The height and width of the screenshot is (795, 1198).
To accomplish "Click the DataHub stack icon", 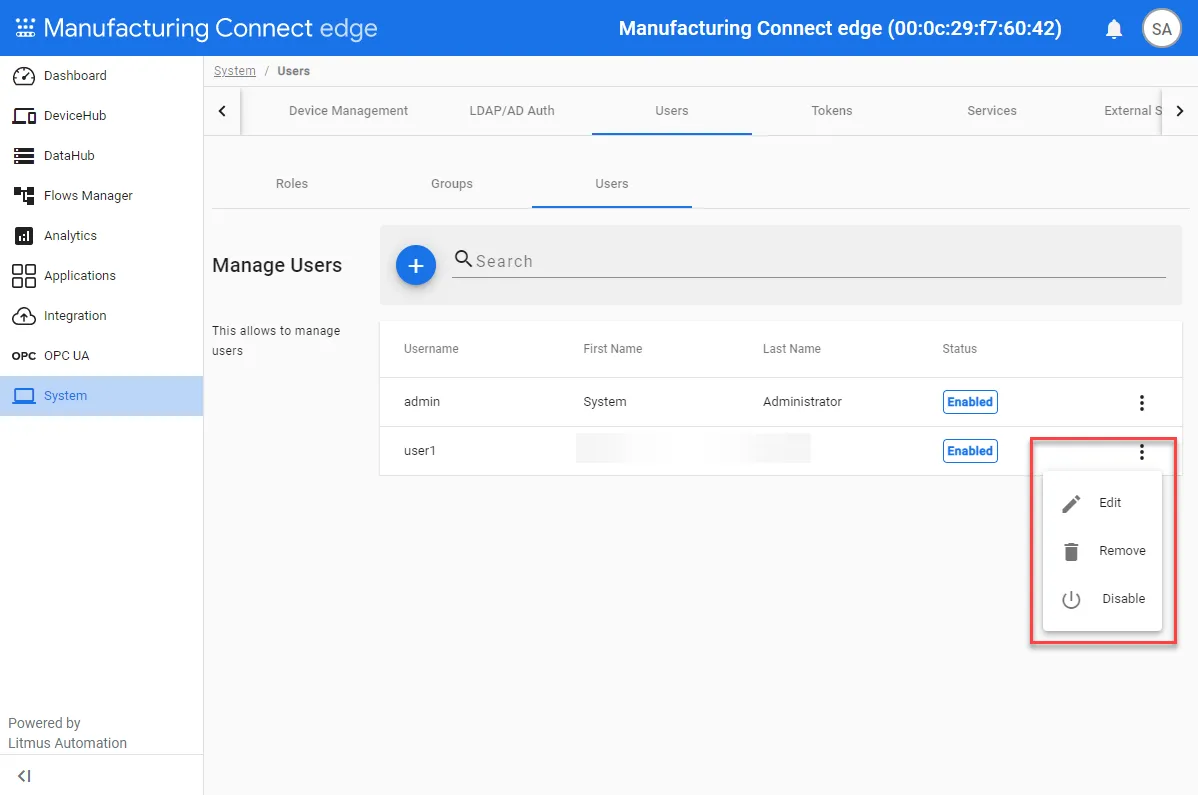I will pos(24,156).
